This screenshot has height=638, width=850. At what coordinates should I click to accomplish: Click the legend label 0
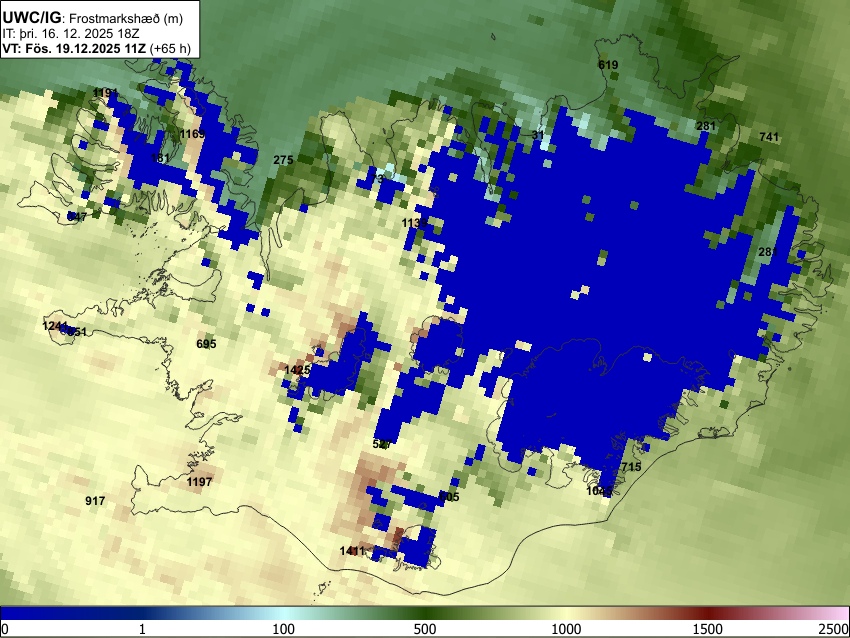tap(5, 629)
